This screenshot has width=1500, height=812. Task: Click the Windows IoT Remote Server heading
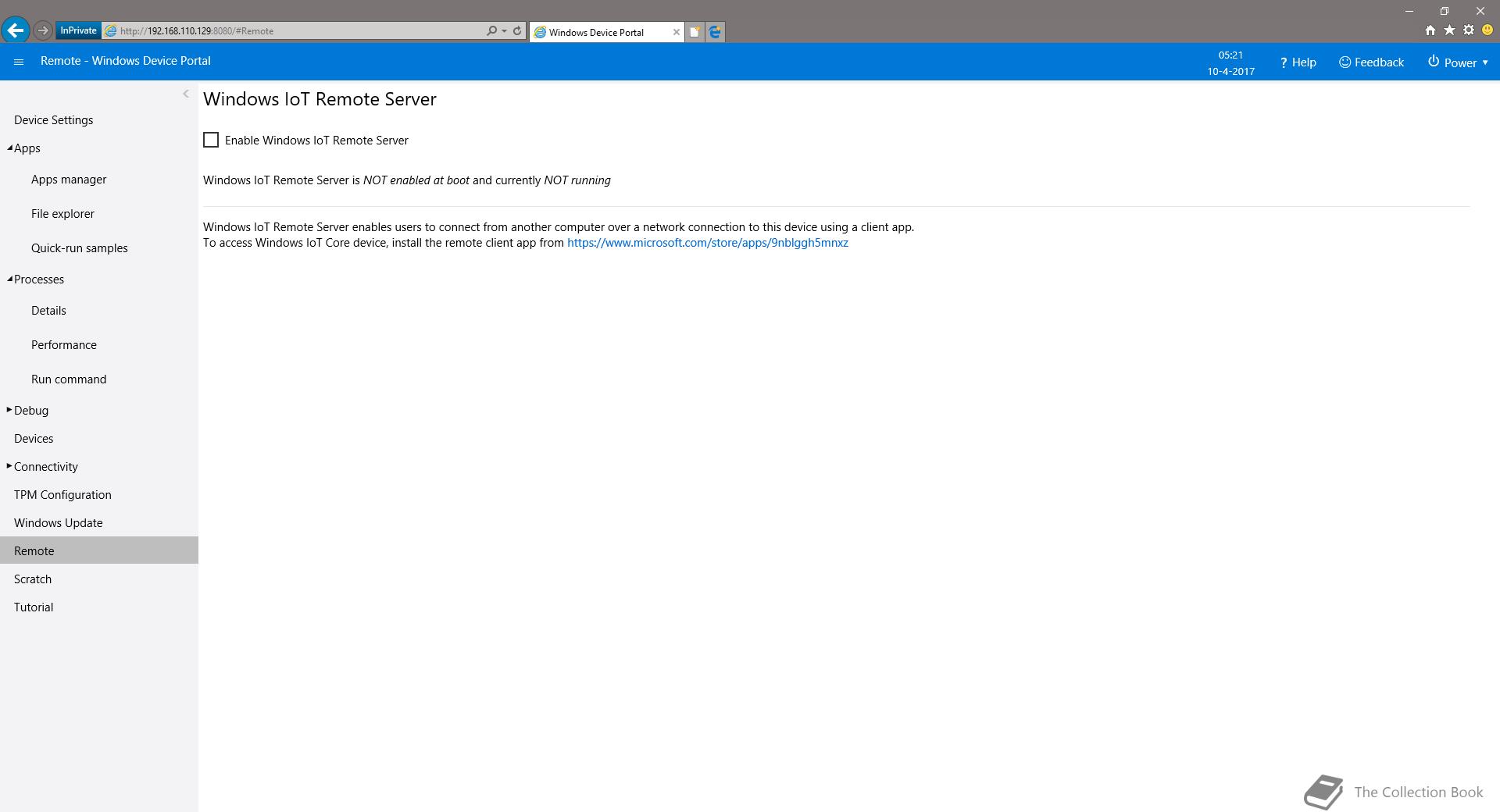point(320,99)
